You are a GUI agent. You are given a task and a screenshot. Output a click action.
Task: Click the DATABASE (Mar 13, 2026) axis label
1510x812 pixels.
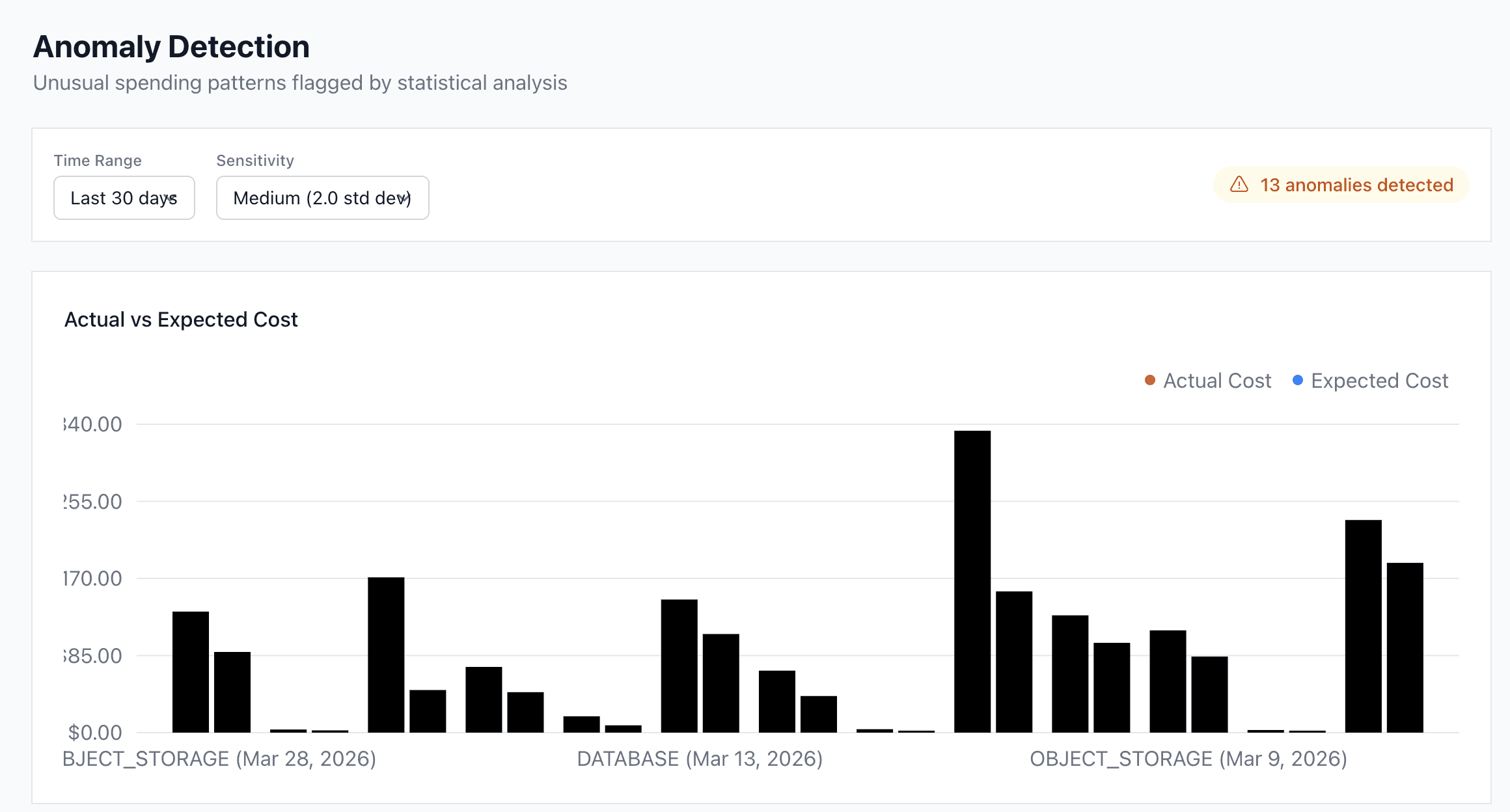[700, 759]
